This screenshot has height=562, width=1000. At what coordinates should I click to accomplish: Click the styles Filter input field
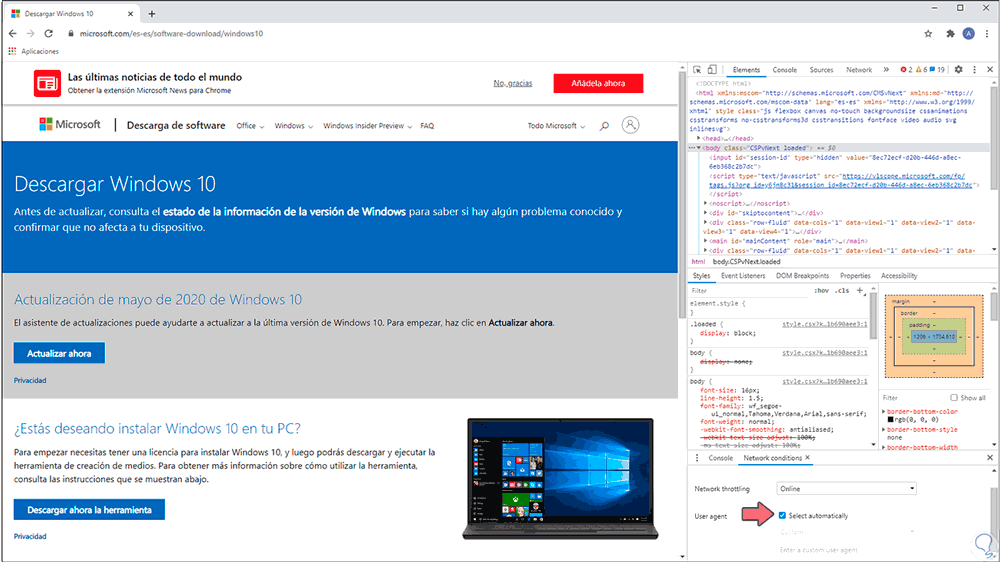point(749,290)
